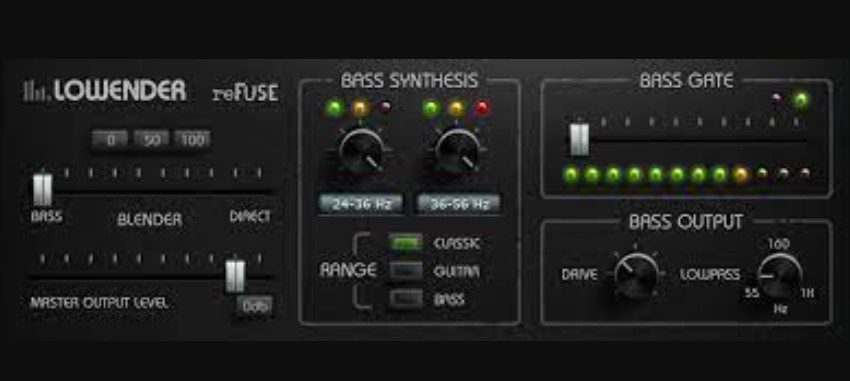Click the 100 mark above the lowpass knob
This screenshot has height=381, width=850.
(778, 243)
